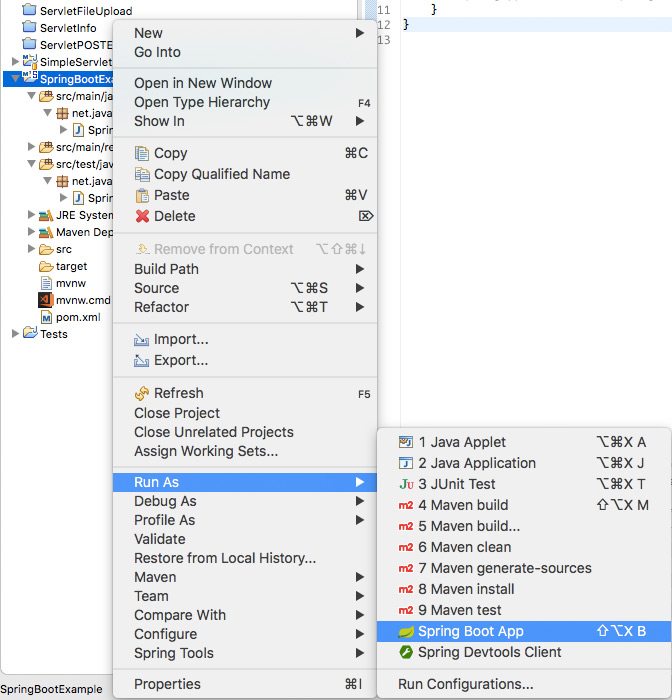Choose Assign Working Sets...
This screenshot has height=700, width=672.
click(x=245, y=451)
